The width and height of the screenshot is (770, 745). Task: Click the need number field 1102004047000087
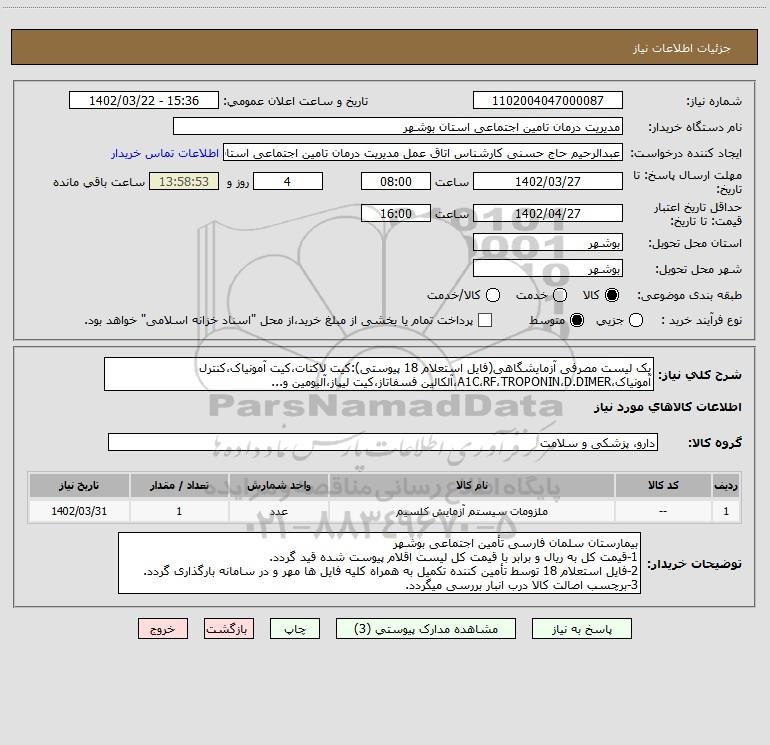click(548, 100)
